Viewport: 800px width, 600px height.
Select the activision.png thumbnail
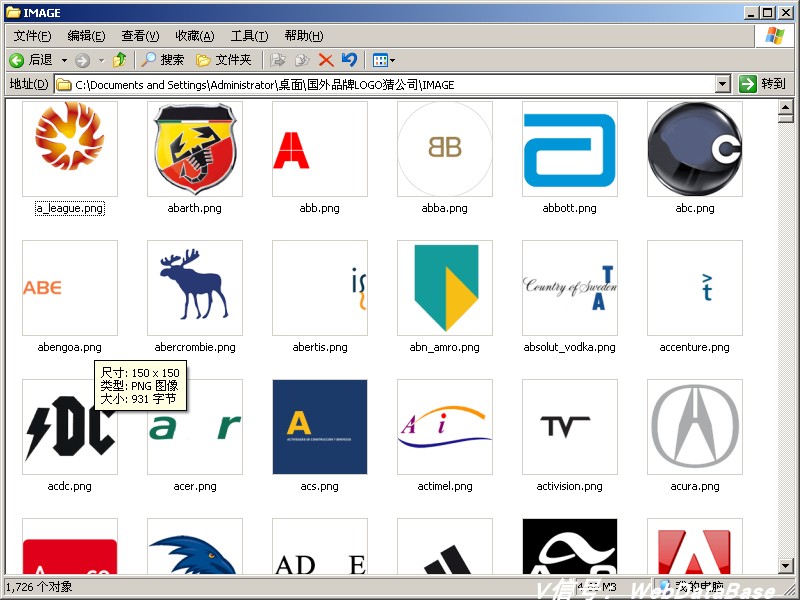coord(570,427)
